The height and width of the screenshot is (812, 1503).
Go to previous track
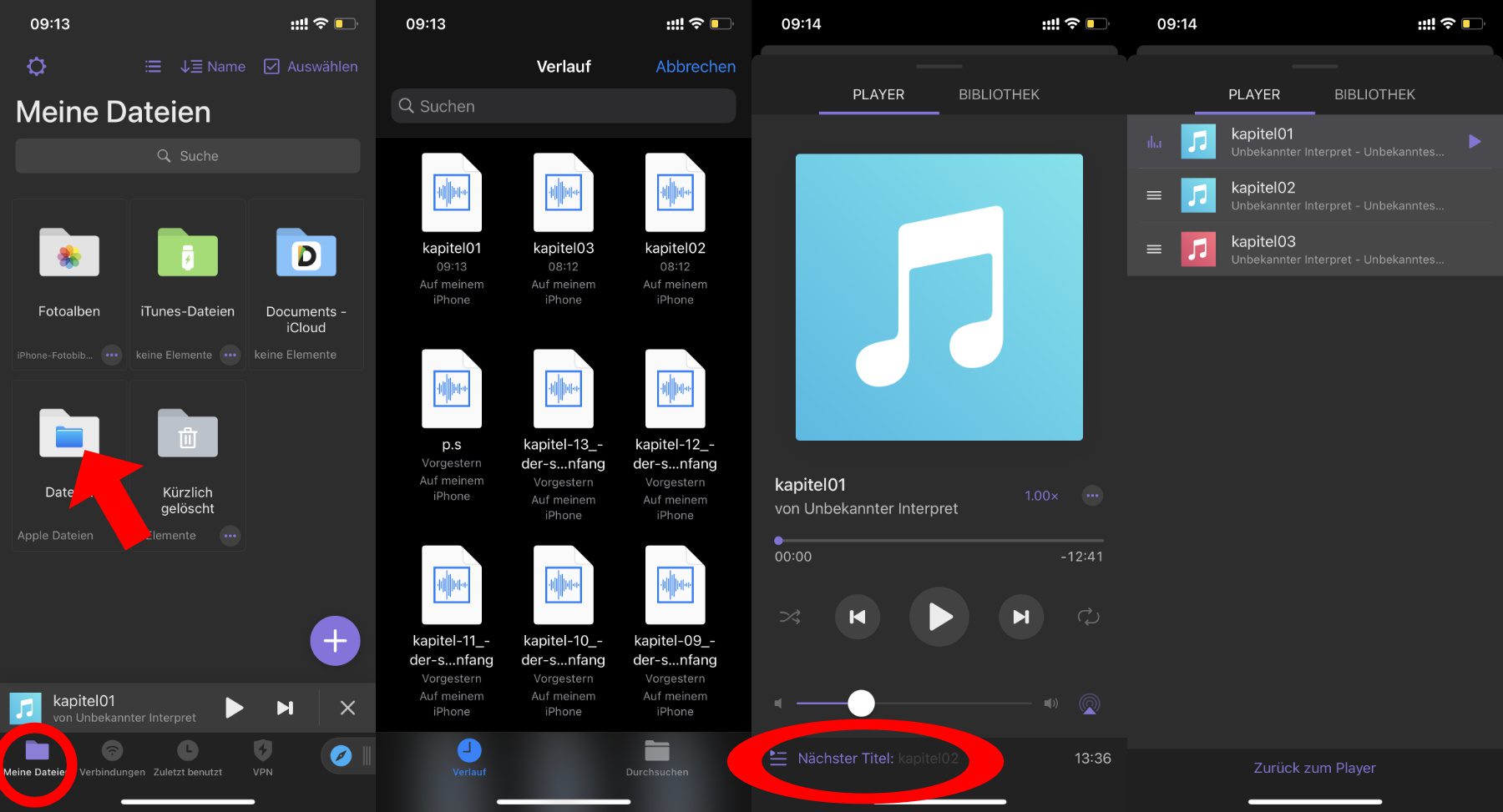[x=858, y=618]
